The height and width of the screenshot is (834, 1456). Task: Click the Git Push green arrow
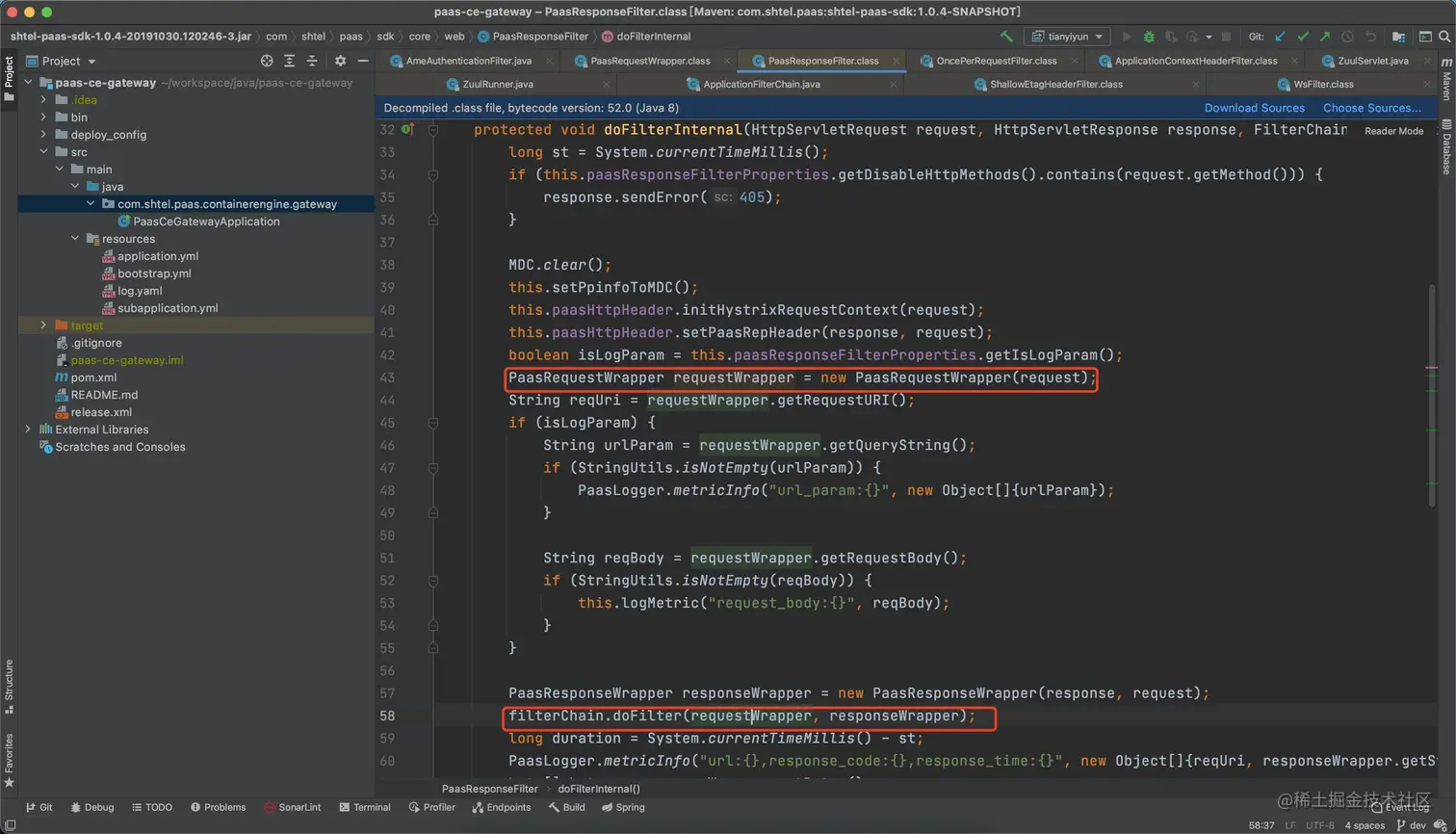(1325, 37)
